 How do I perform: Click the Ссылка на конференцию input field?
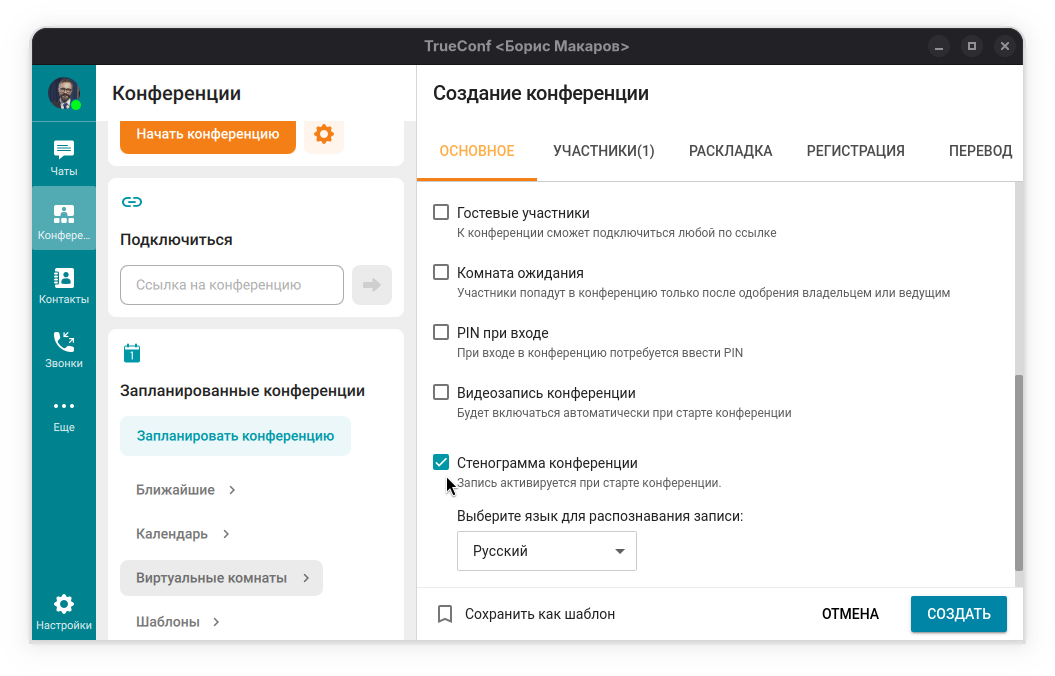click(x=232, y=285)
